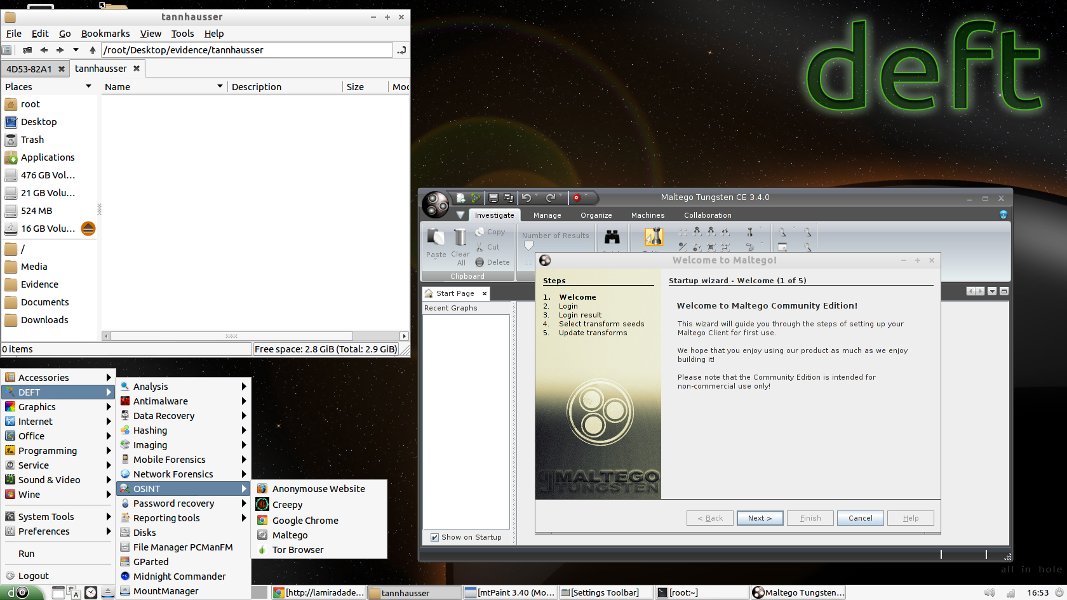Open the Places panel dropdown
Image resolution: width=1067 pixels, height=600 pixels.
pyautogui.click(x=88, y=86)
